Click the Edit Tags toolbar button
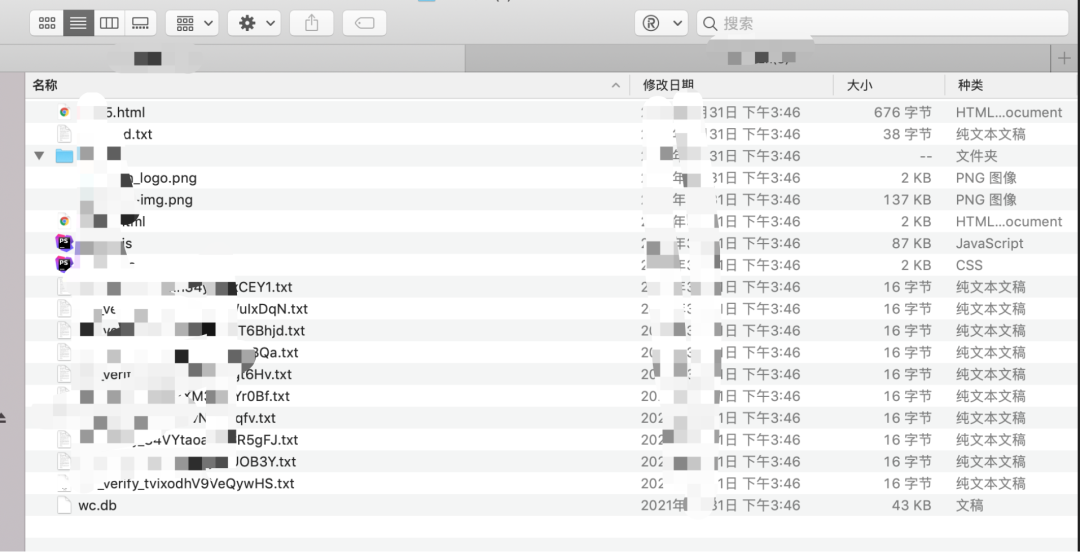 tap(364, 23)
